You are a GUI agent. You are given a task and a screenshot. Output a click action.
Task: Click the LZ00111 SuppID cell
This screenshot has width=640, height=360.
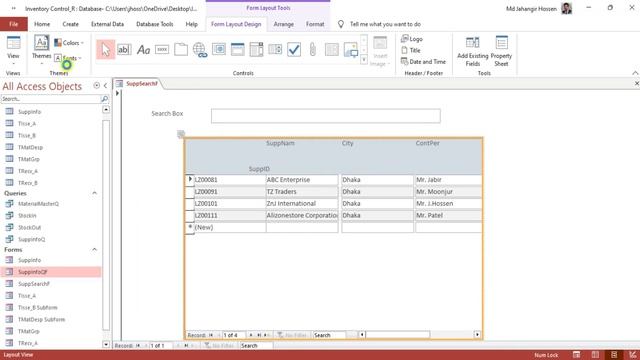point(230,215)
